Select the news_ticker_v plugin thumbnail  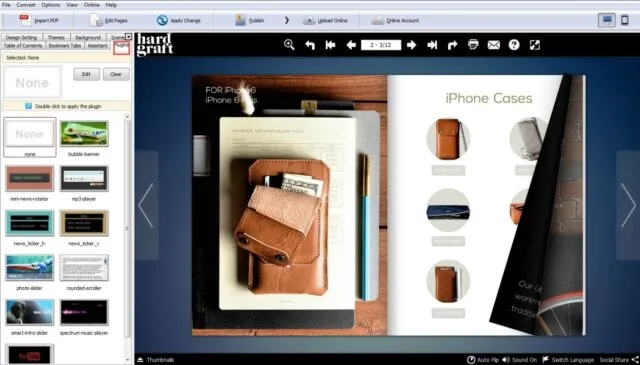84,223
